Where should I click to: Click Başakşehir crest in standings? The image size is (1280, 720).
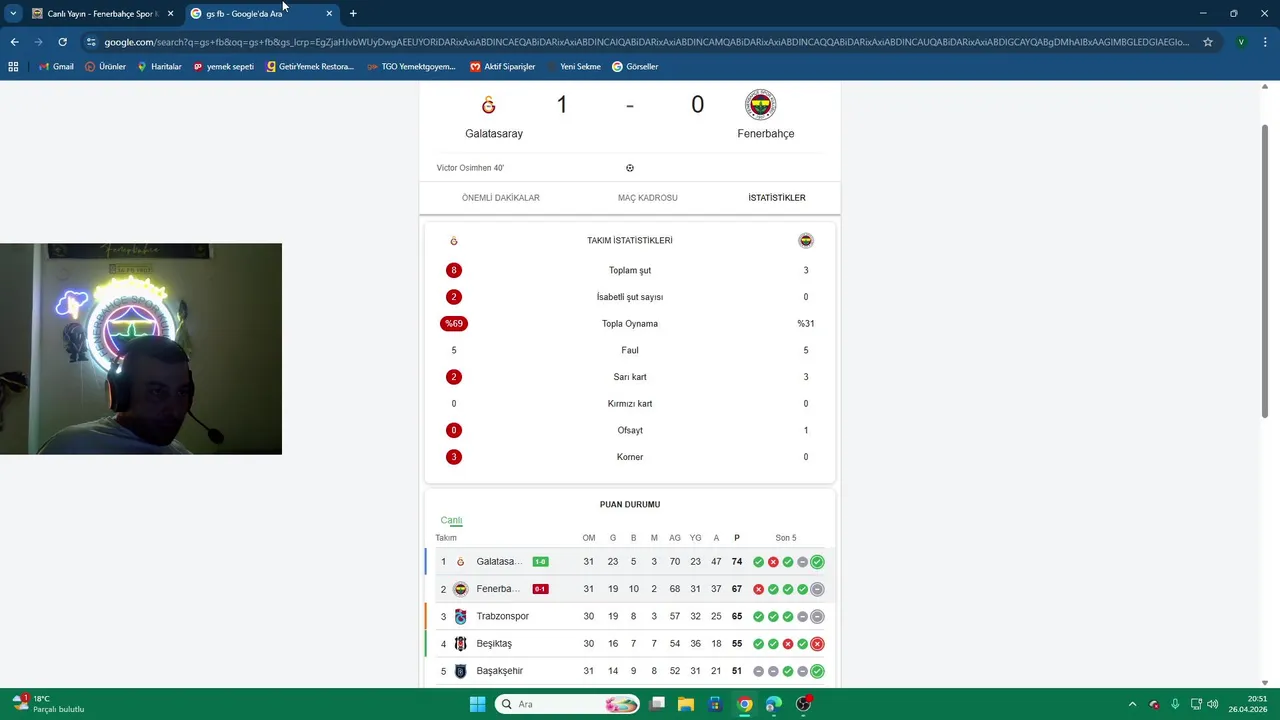coord(461,671)
